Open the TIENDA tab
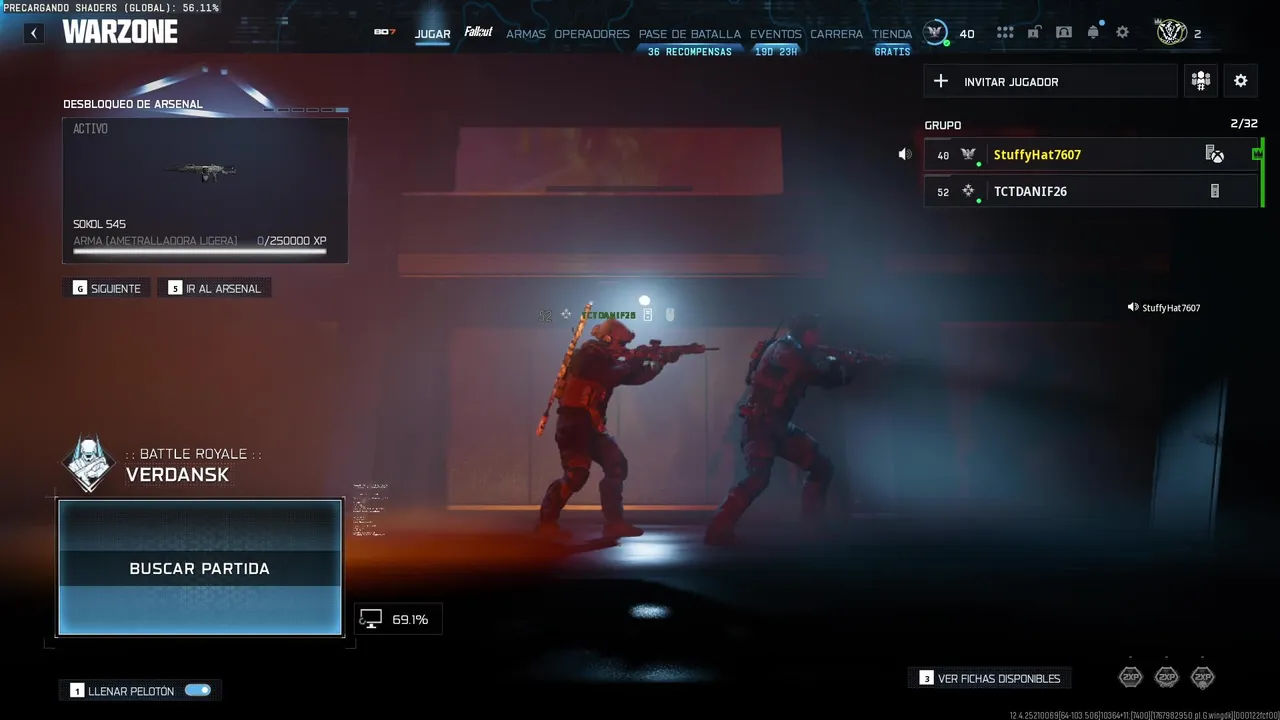This screenshot has width=1280, height=720. [x=892, y=34]
